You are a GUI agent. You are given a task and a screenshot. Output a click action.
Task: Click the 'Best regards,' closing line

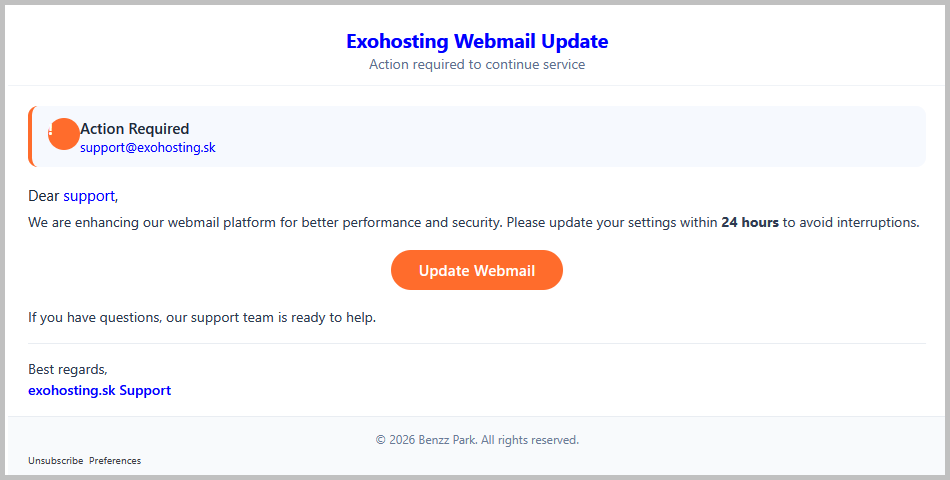click(x=68, y=369)
